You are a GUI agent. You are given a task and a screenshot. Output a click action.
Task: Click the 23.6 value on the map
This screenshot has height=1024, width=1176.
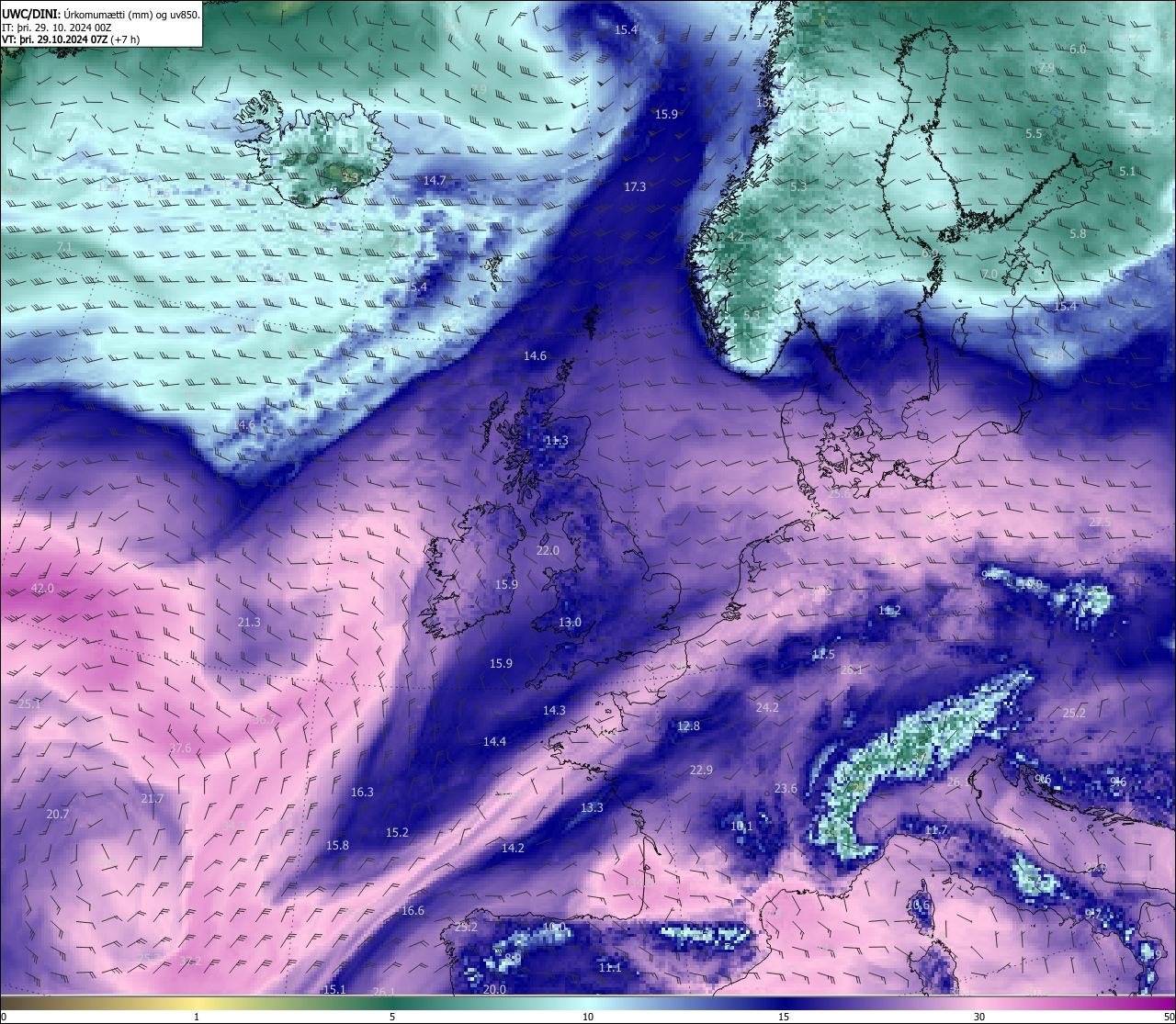(x=786, y=788)
